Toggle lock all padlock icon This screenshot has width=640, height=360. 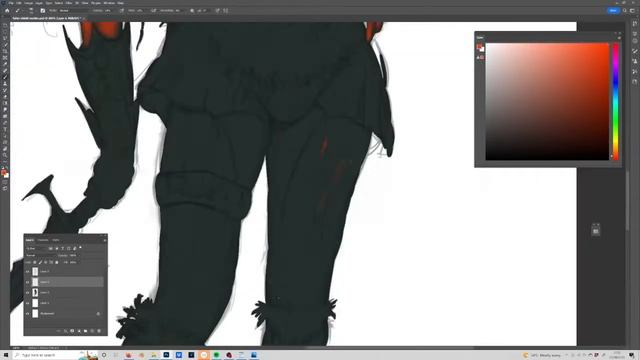[57, 262]
